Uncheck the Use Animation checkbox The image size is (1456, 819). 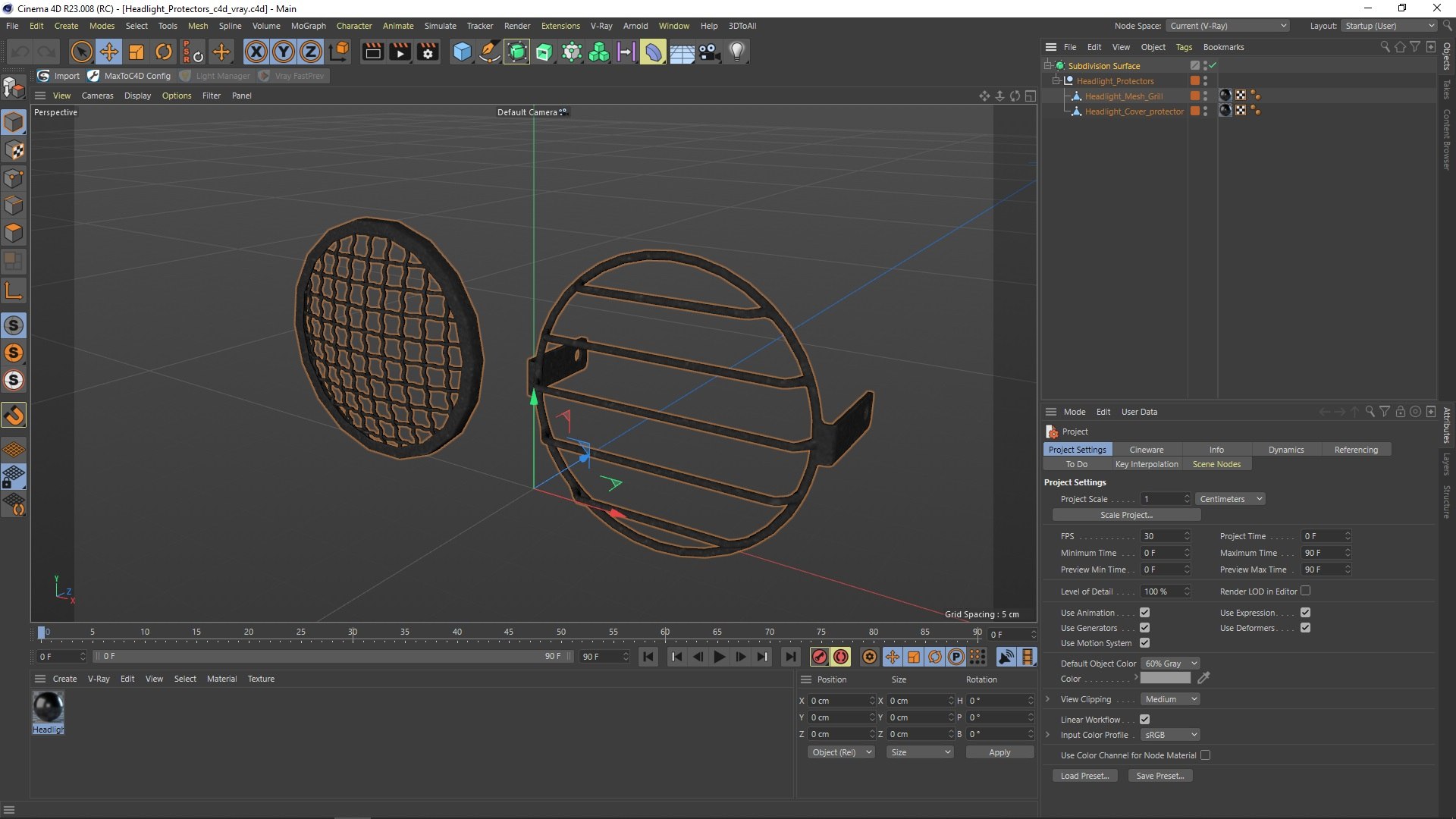(1144, 613)
